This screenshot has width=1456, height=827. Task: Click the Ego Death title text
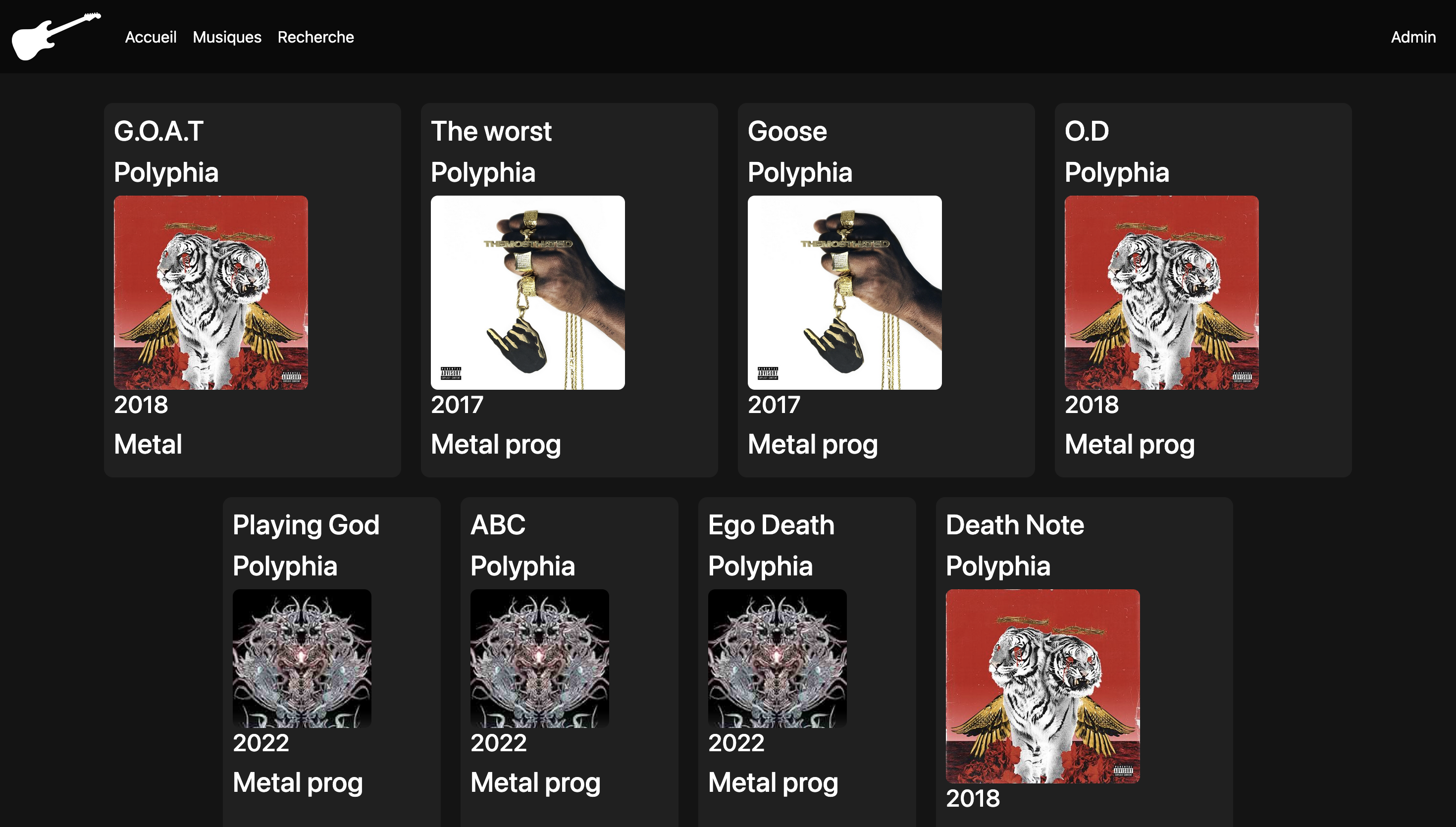(x=771, y=525)
